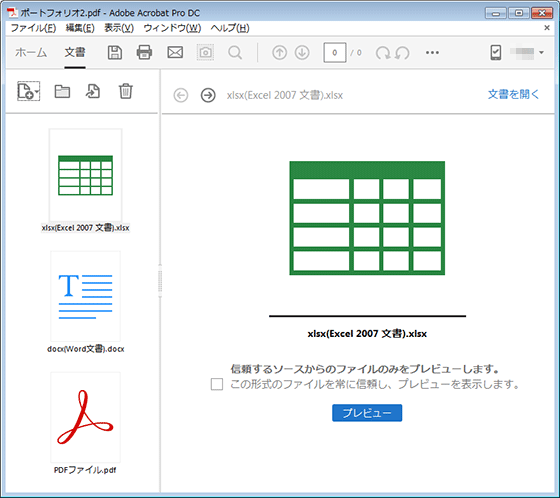Open the 編集 menu
Image resolution: width=560 pixels, height=498 pixels.
pyautogui.click(x=80, y=28)
